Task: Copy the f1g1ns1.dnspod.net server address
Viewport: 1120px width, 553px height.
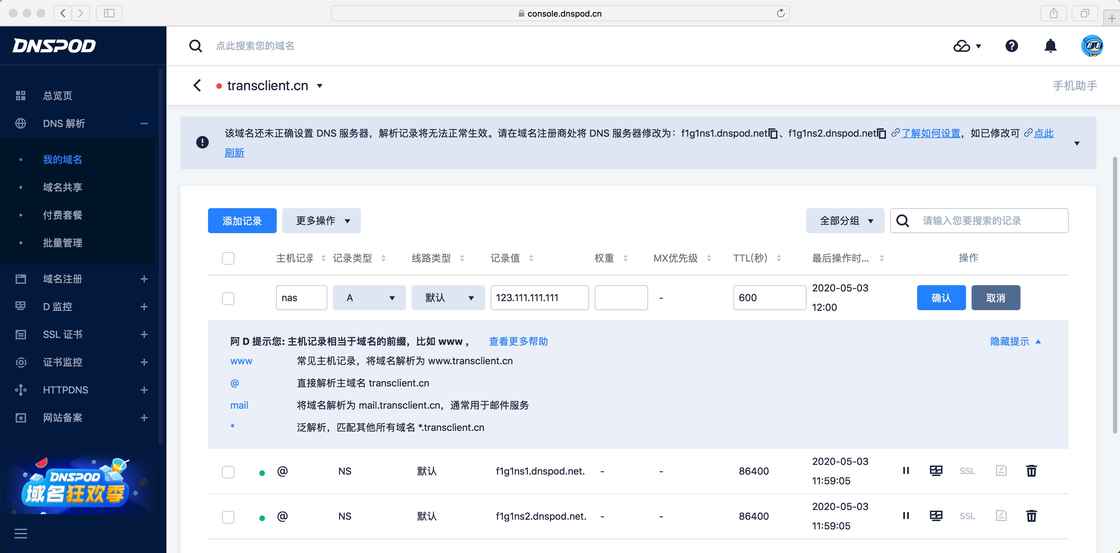Action: point(774,133)
